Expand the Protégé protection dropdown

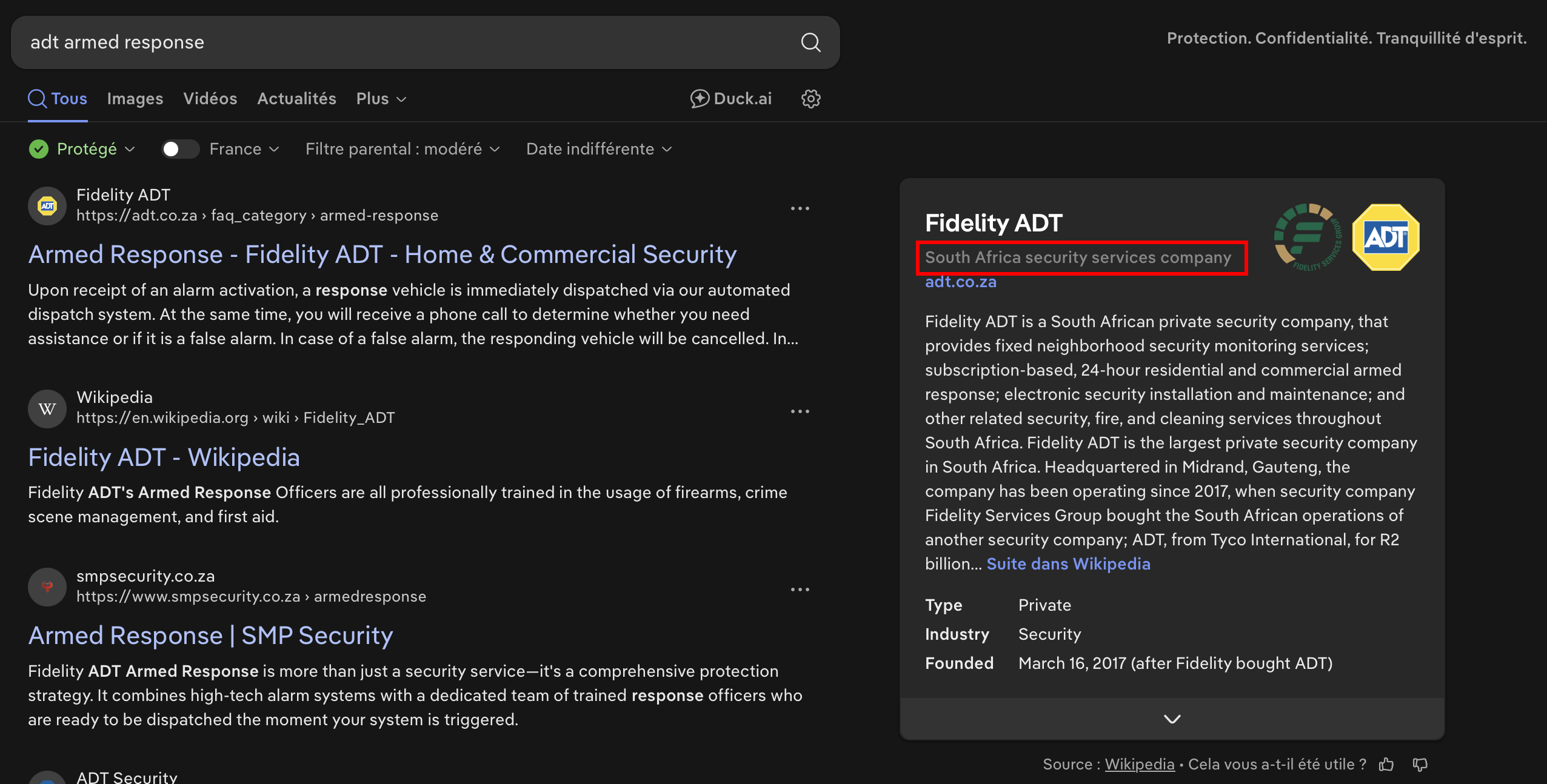[96, 149]
